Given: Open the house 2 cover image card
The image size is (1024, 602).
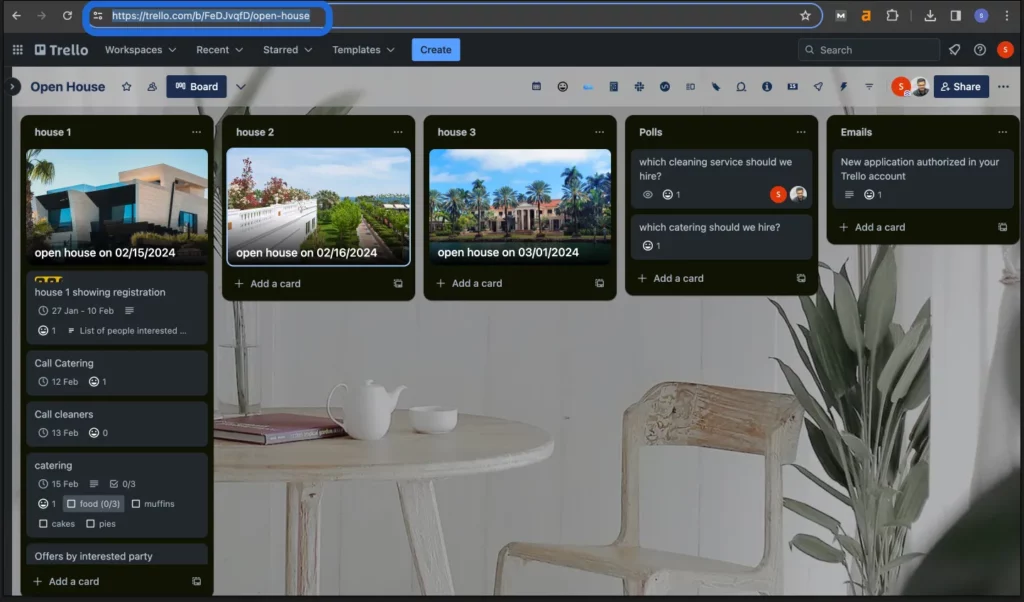Looking at the screenshot, I should pyautogui.click(x=319, y=207).
